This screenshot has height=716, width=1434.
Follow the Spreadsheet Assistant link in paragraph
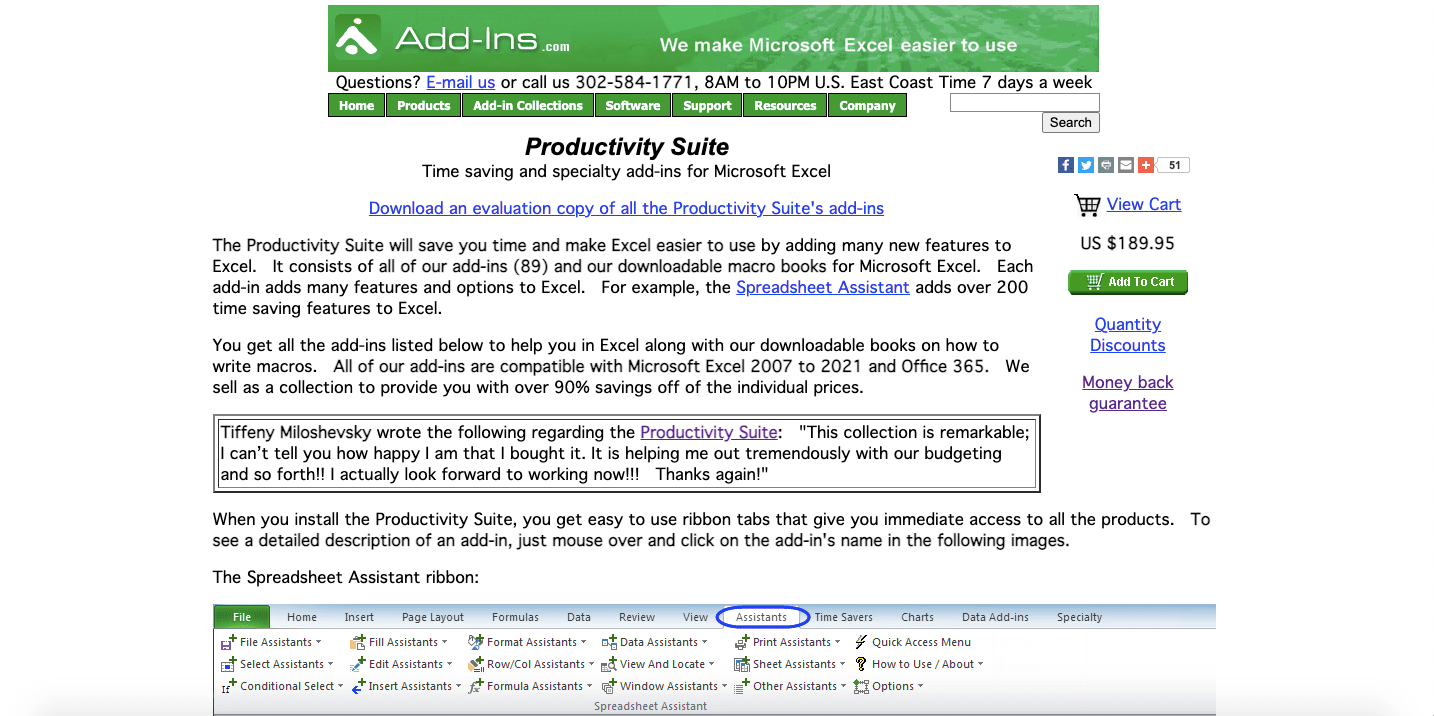pyautogui.click(x=823, y=287)
